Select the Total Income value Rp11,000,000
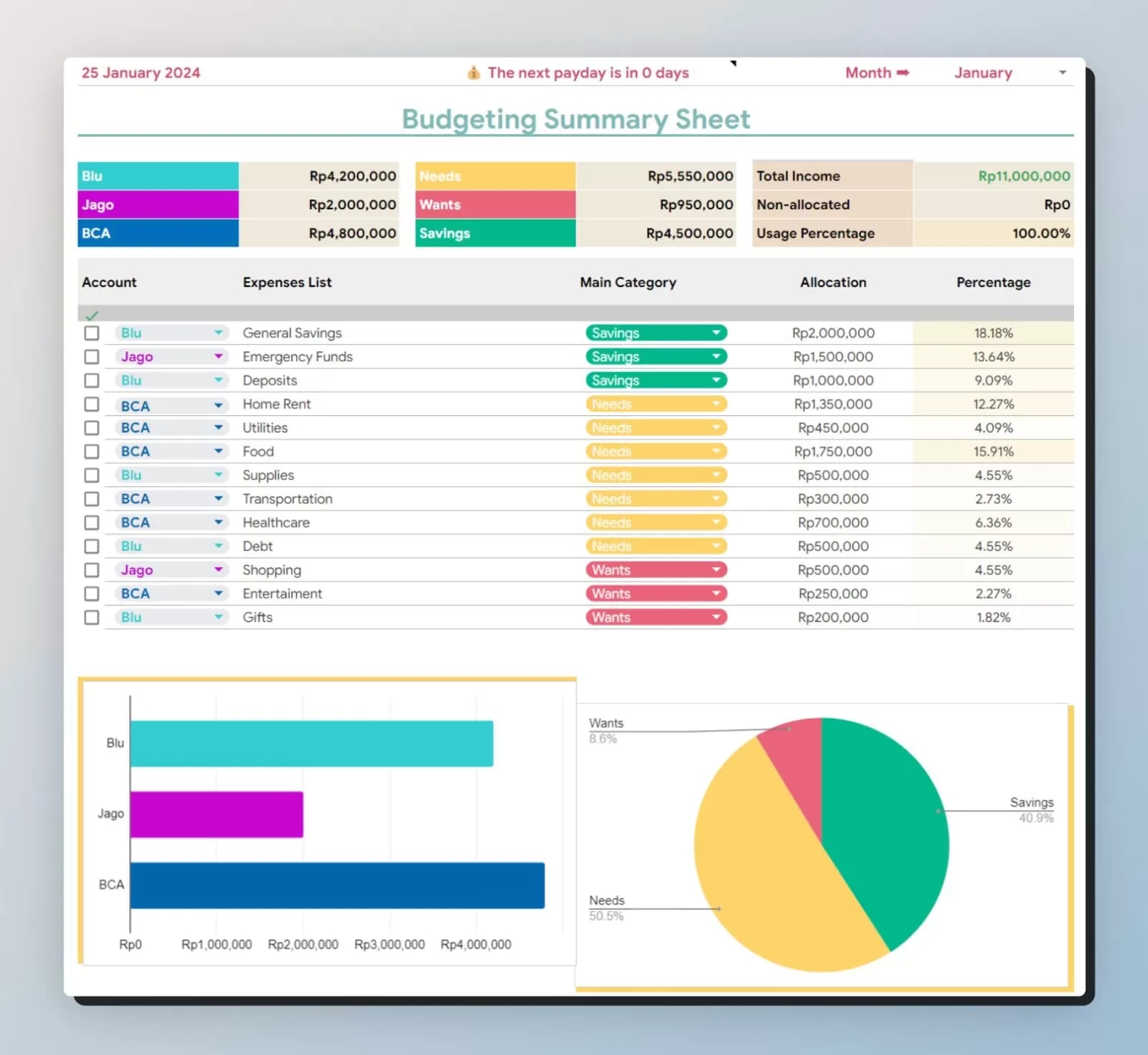1148x1055 pixels. click(1023, 176)
